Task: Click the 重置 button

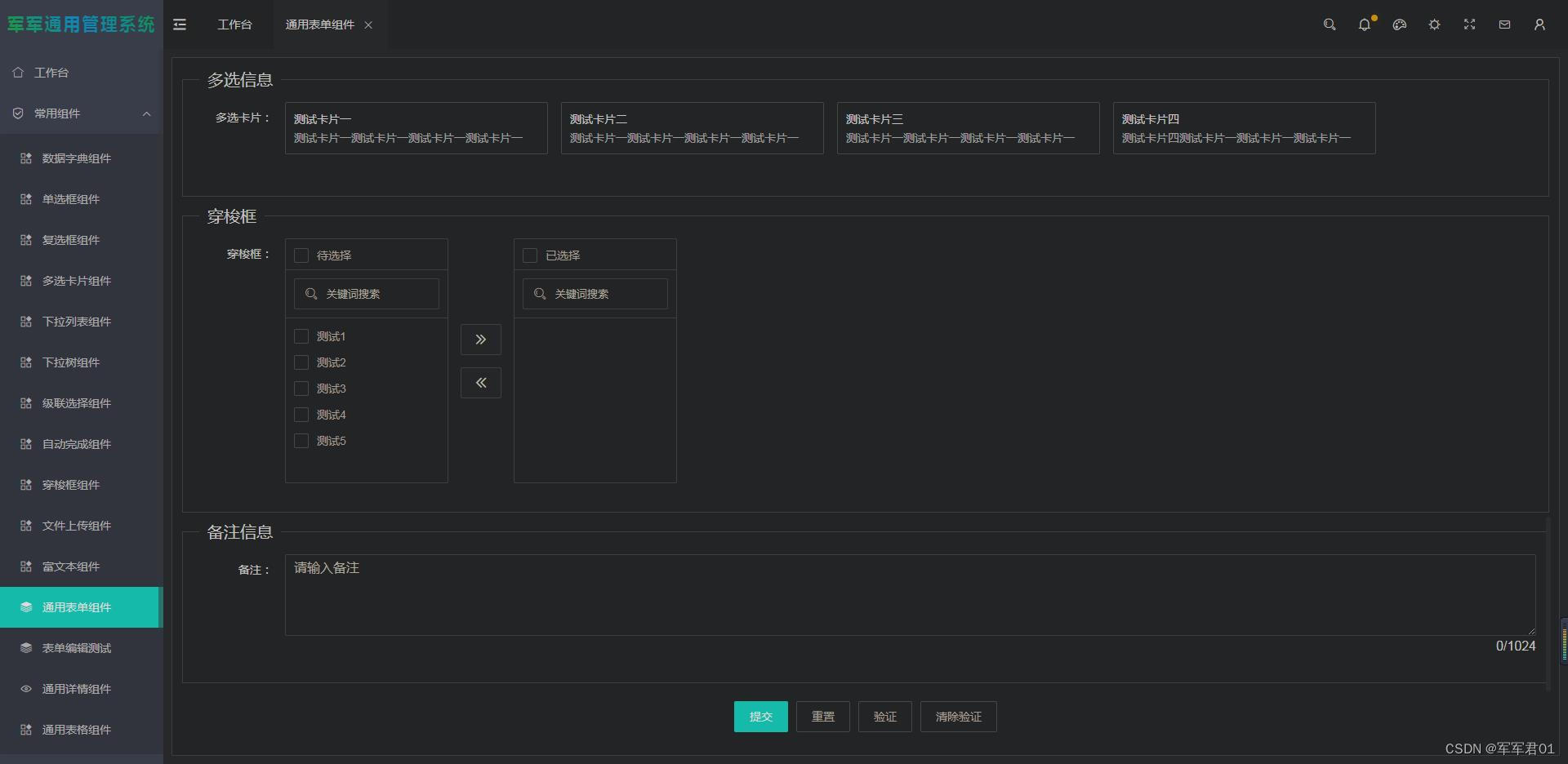Action: click(x=823, y=717)
